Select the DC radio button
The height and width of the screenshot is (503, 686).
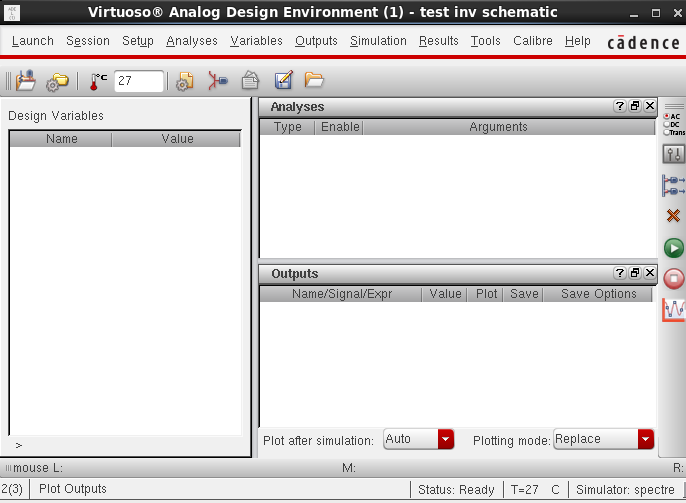point(667,124)
